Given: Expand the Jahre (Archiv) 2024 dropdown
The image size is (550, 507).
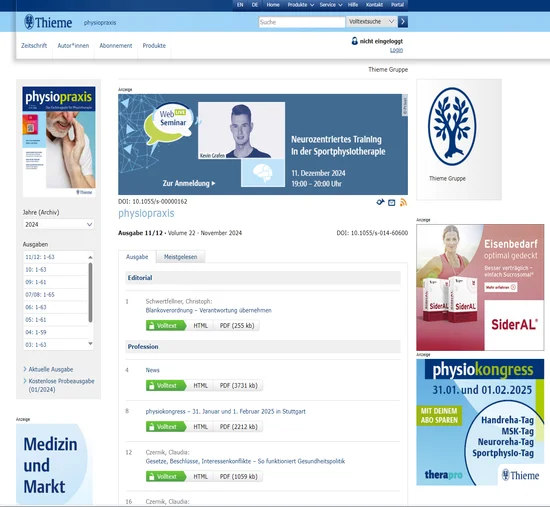Looking at the screenshot, I should pyautogui.click(x=58, y=224).
